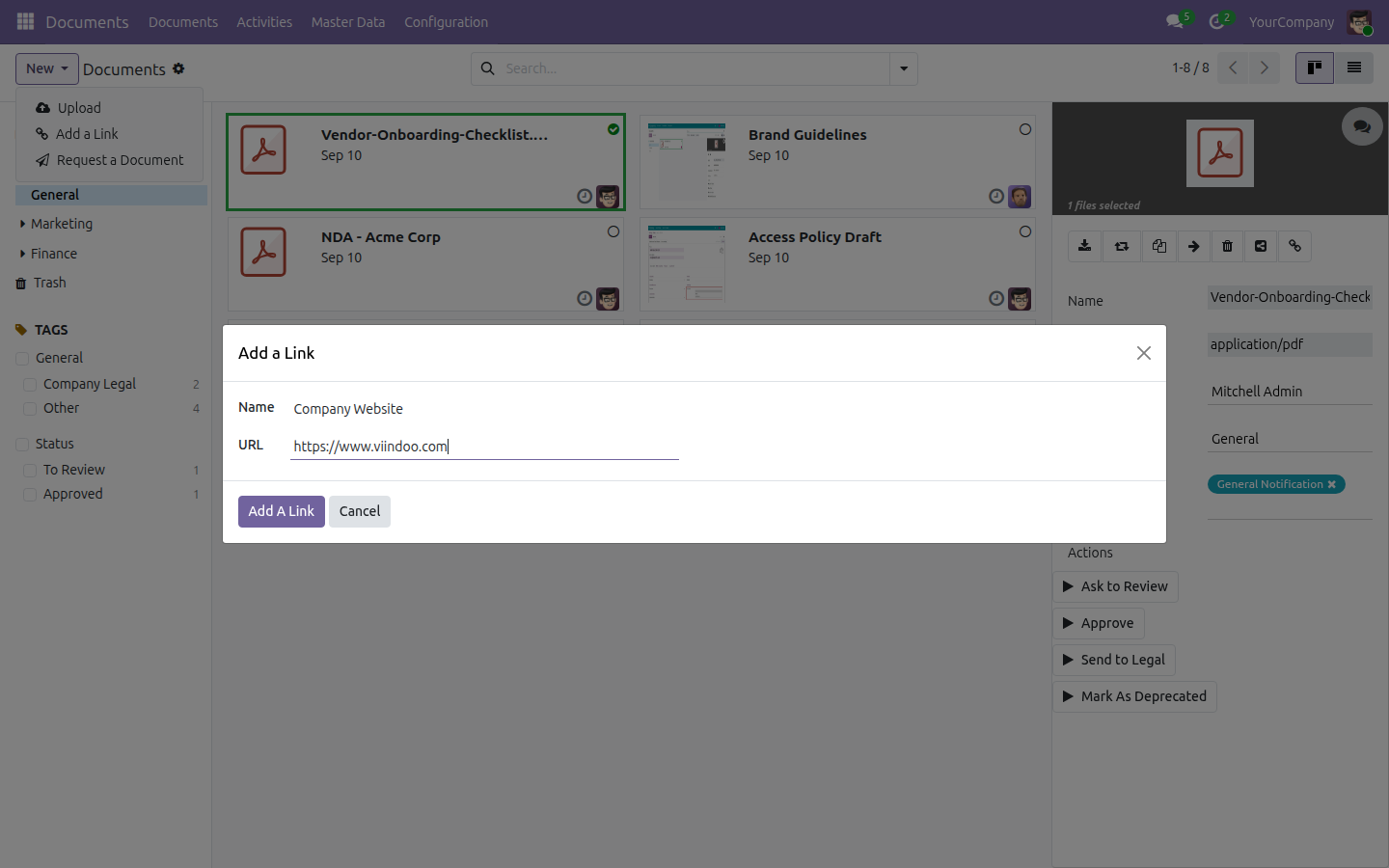Click the move-to-workspace arrow icon
The image size is (1389, 868).
tap(1193, 246)
